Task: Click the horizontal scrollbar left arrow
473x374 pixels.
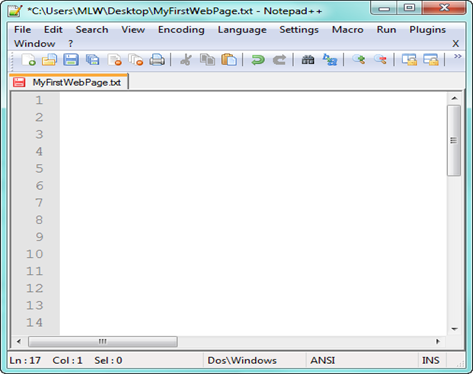Action: (19, 341)
